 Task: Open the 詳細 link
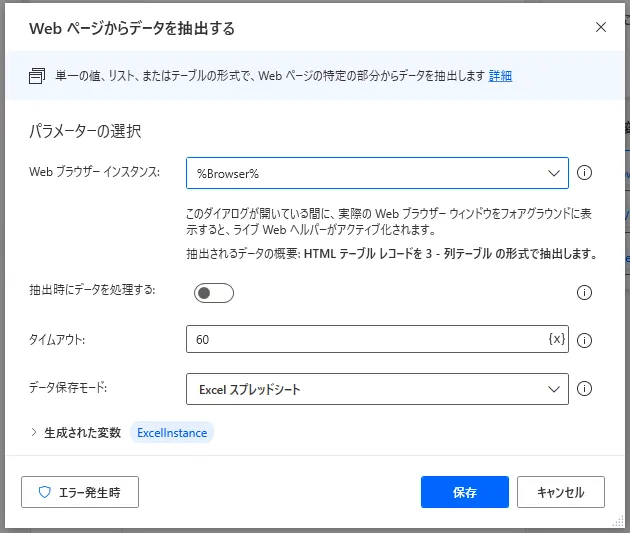500,76
